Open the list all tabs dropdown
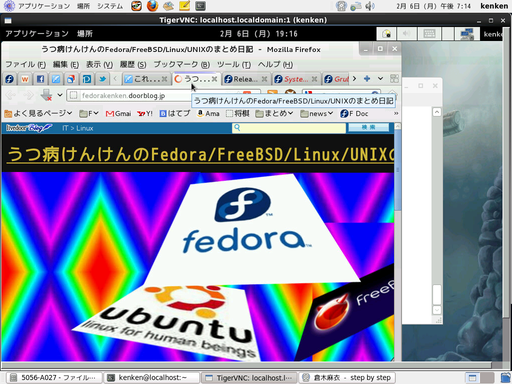512x384 pixels. [380, 79]
